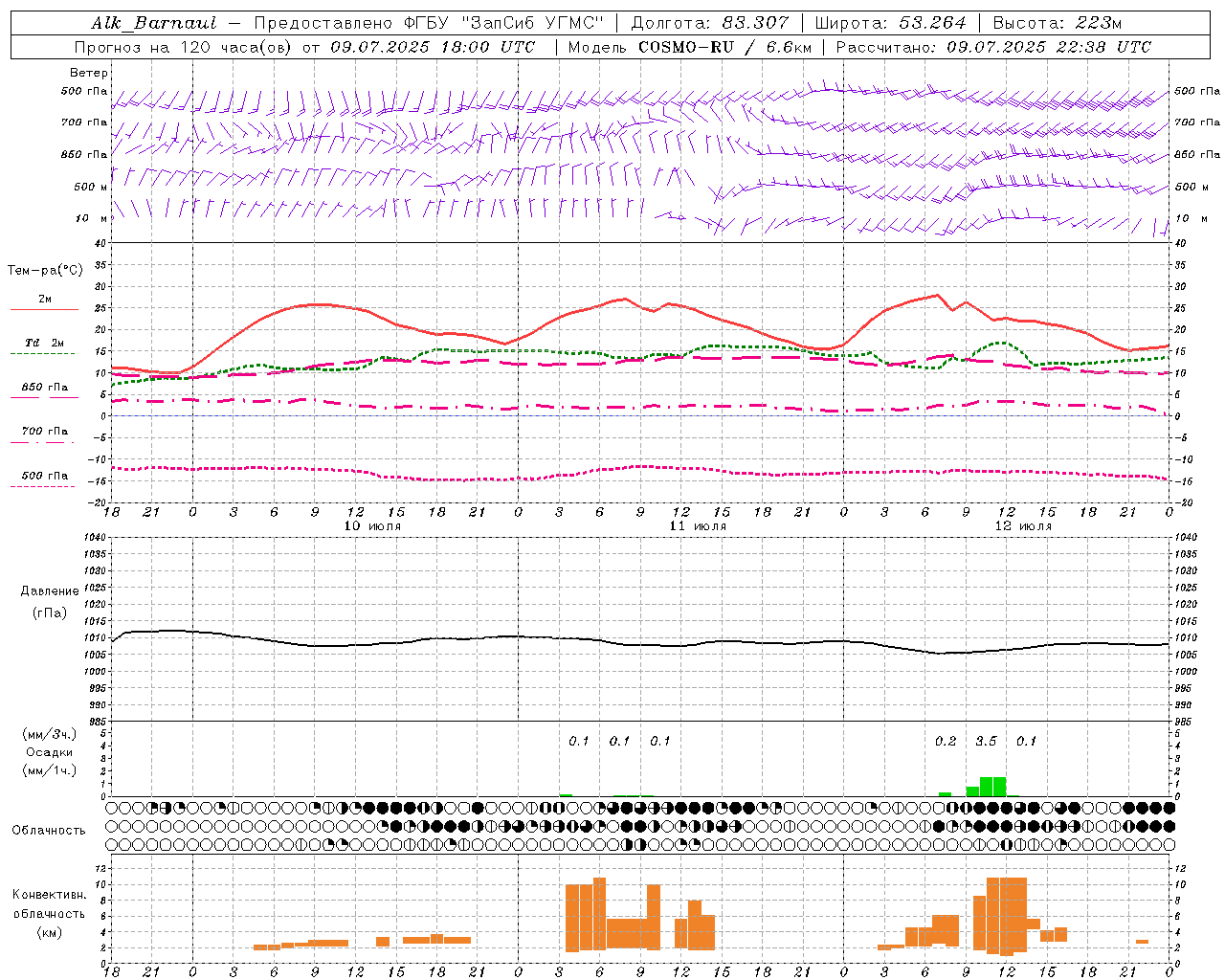Click the Alk_Barnaul station title
Viewport: 1225px width, 980px height.
tap(154, 23)
